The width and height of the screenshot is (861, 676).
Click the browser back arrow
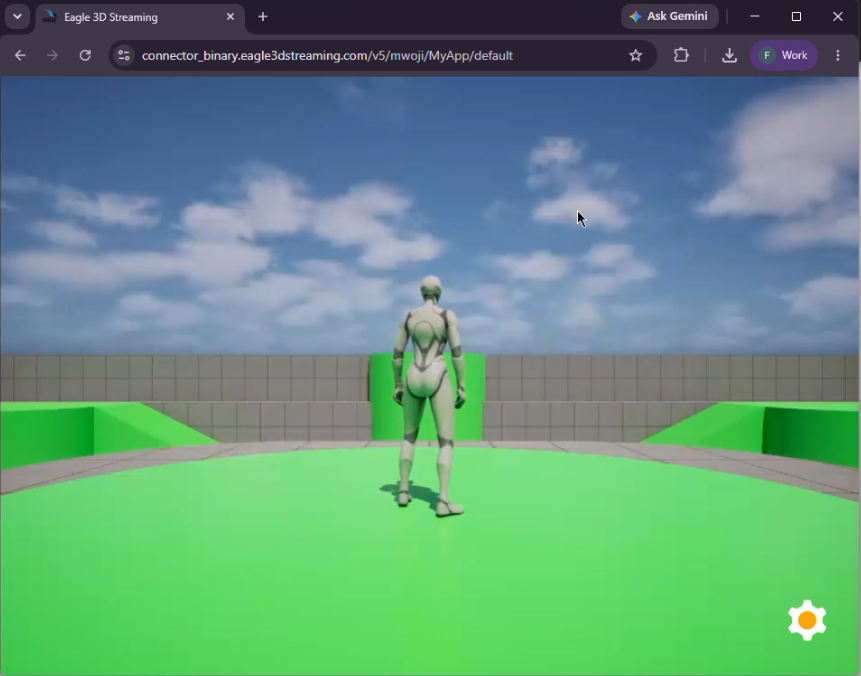pyautogui.click(x=20, y=55)
